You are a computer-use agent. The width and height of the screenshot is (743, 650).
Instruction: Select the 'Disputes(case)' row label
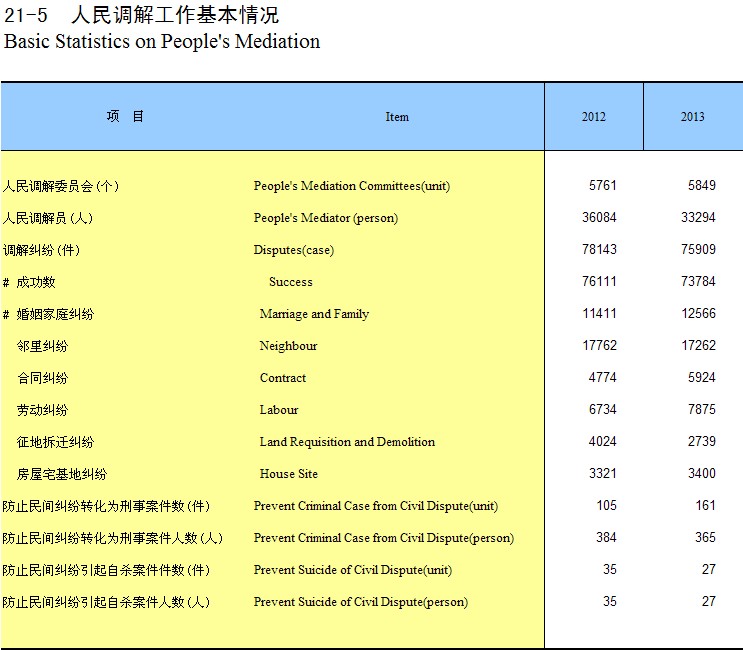click(295, 250)
